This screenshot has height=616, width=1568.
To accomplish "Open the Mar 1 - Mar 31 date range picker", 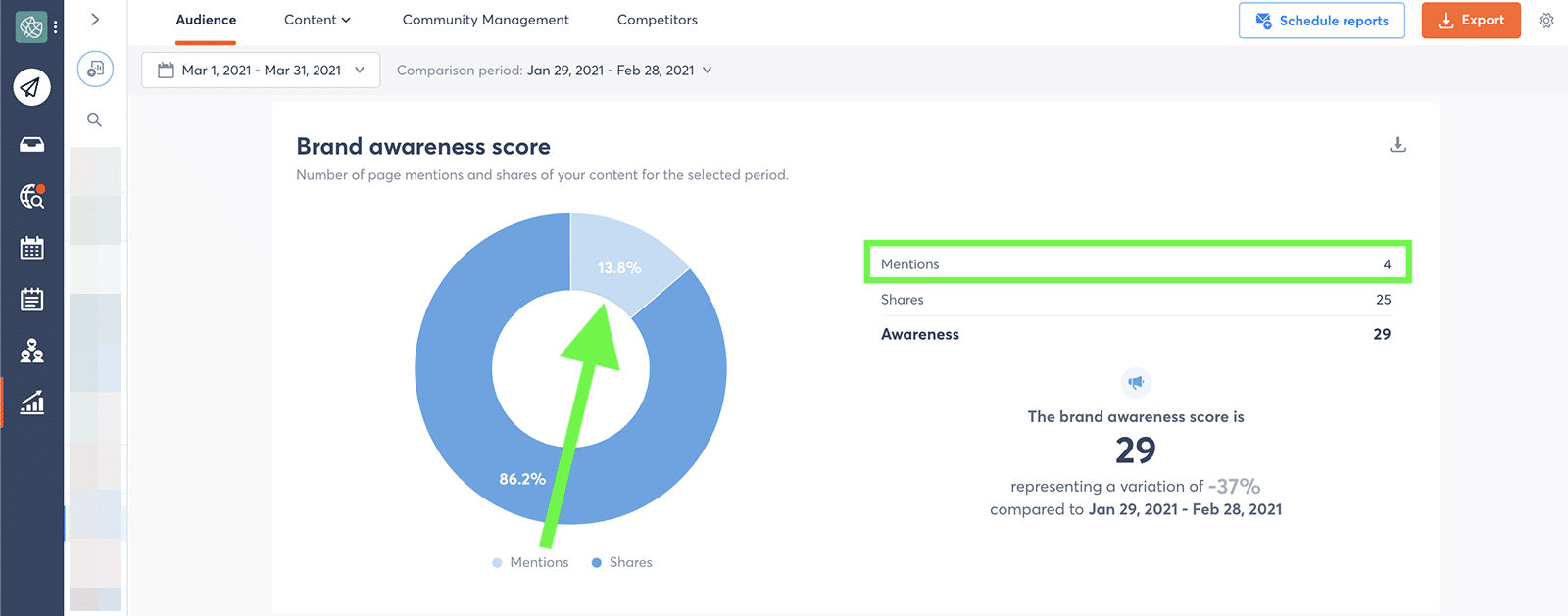I will click(261, 71).
